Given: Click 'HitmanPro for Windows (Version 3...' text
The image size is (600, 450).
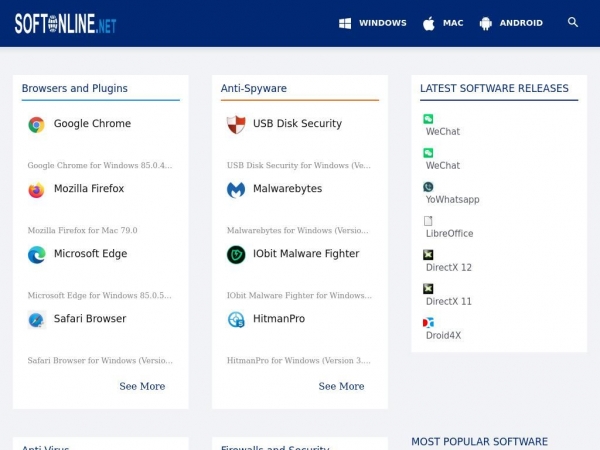Looking at the screenshot, I should (x=299, y=360).
